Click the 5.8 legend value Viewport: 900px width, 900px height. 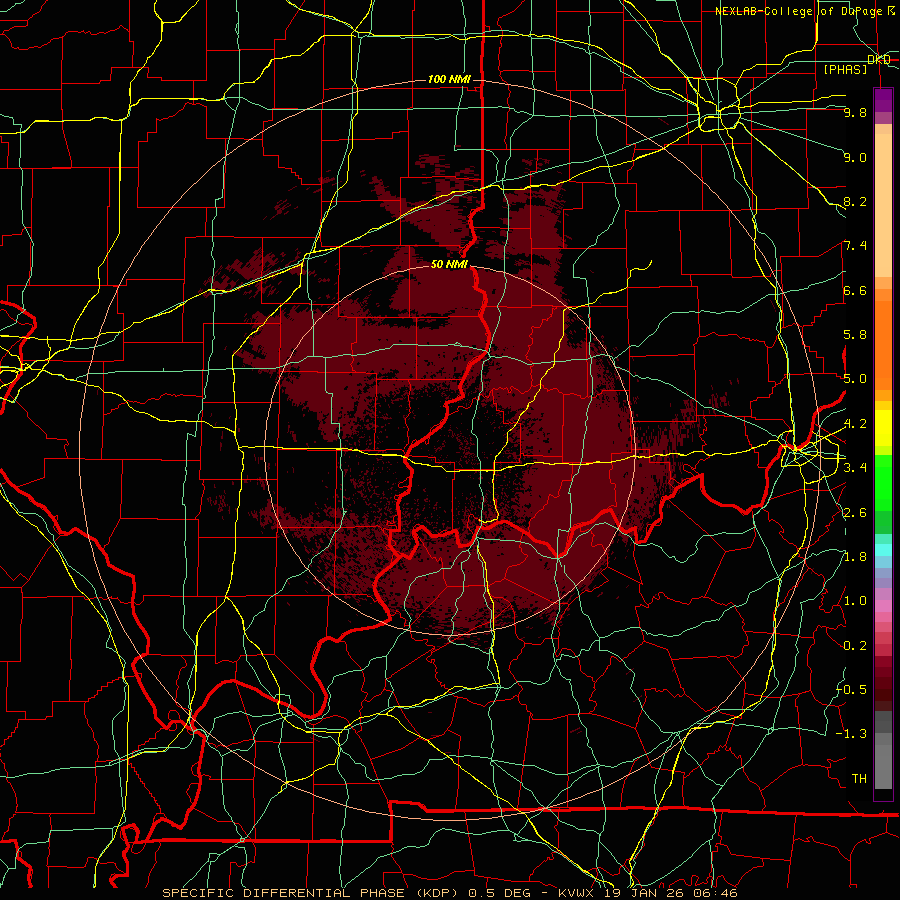855,335
